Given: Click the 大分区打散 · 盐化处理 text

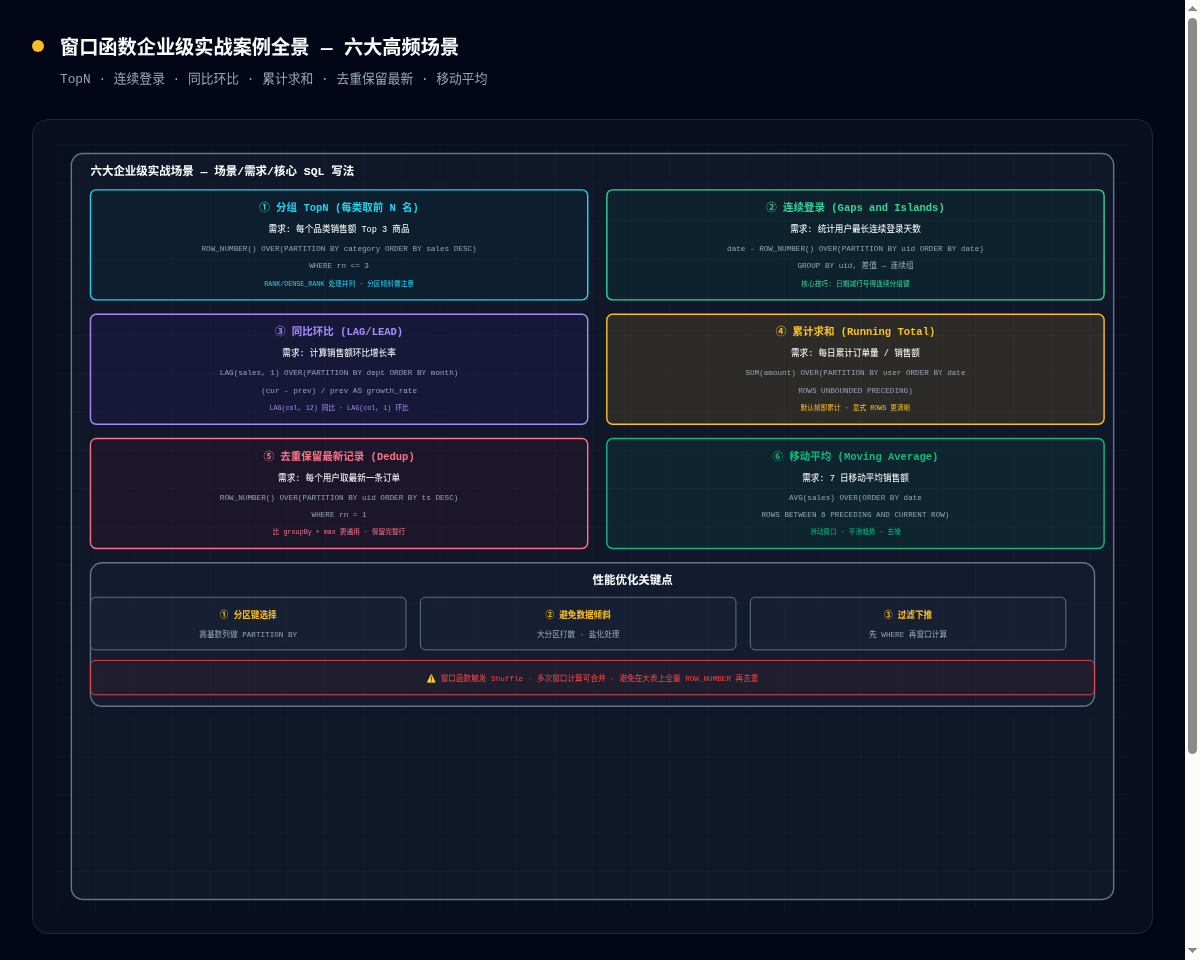Looking at the screenshot, I should point(578,634).
